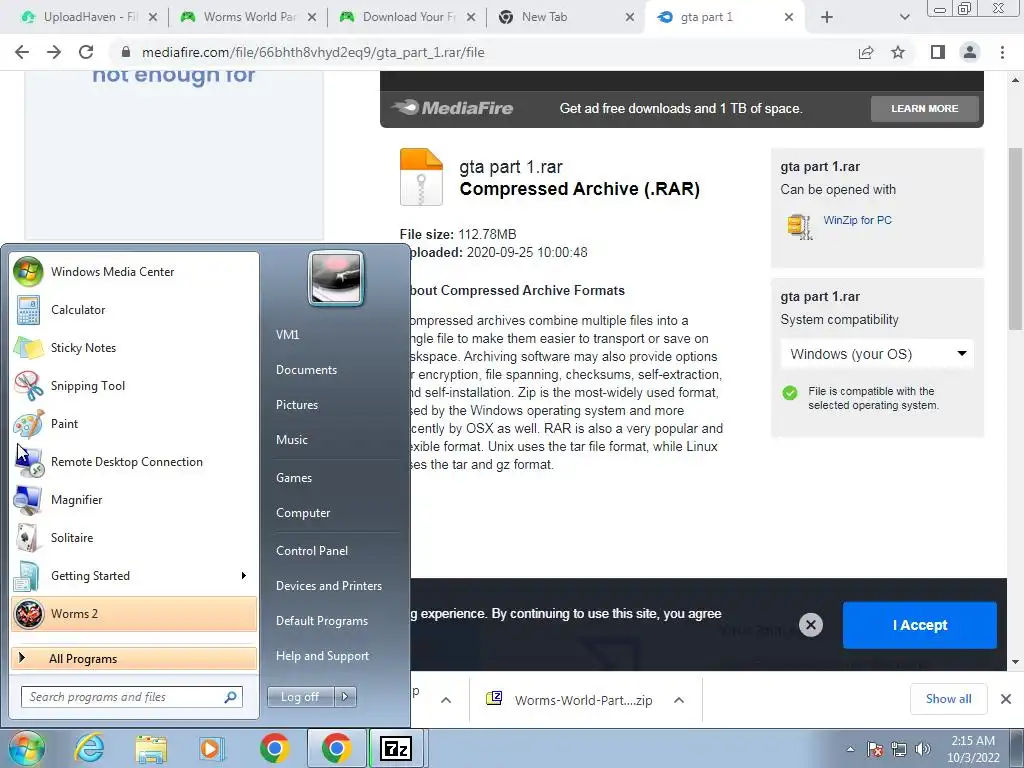Click the network tray icon
The height and width of the screenshot is (768, 1024).
point(899,749)
